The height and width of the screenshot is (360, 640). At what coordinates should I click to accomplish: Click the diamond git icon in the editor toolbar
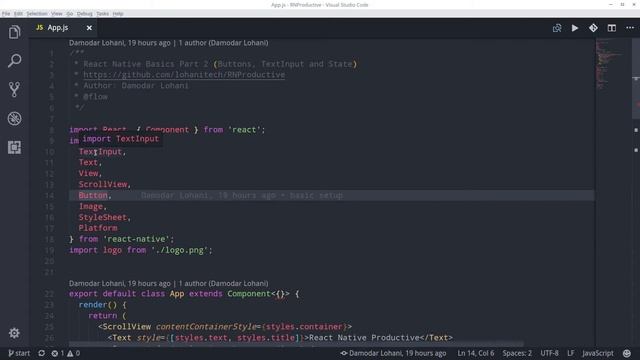[593, 28]
